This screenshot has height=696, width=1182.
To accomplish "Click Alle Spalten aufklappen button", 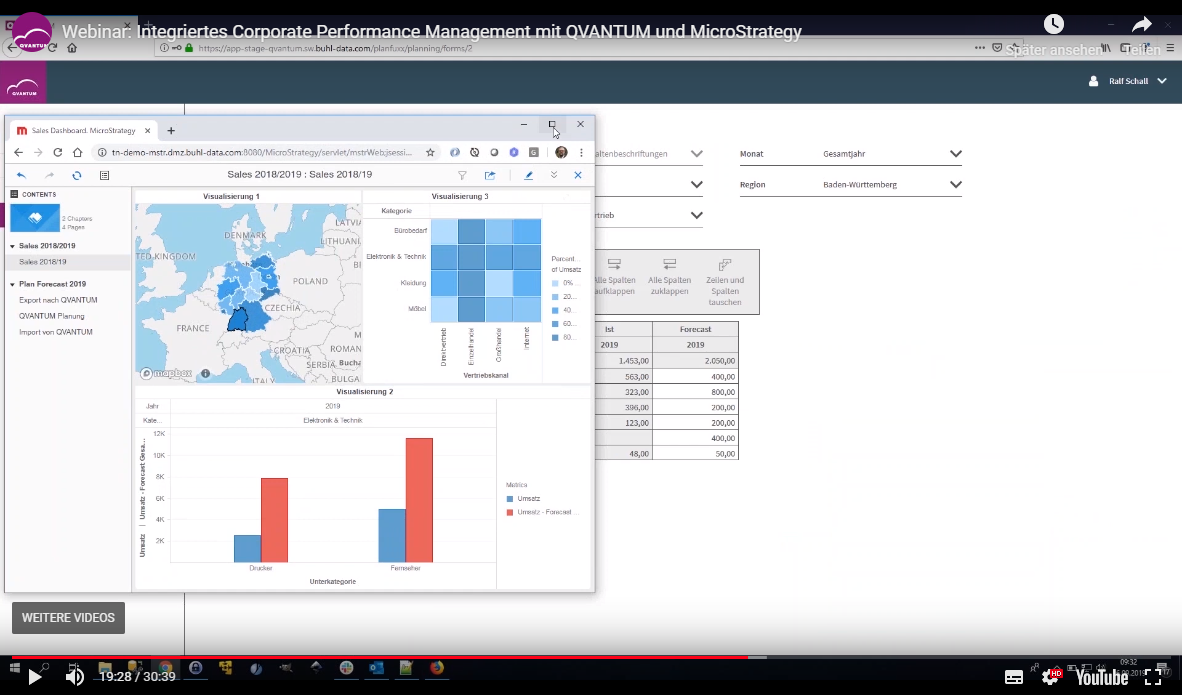I will pyautogui.click(x=614, y=277).
